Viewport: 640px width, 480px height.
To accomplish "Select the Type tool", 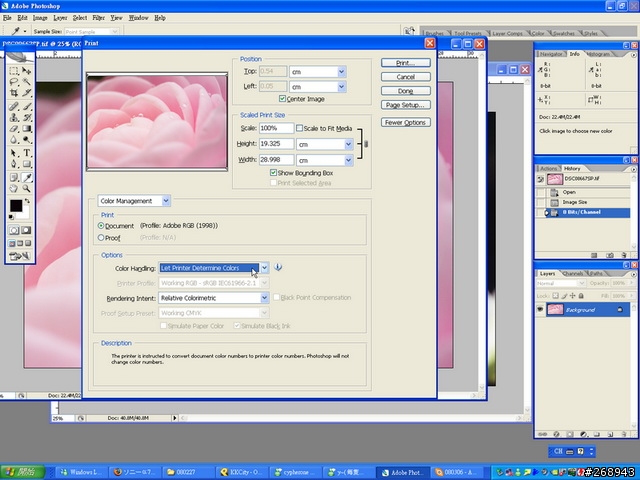I will pyautogui.click(x=27, y=153).
